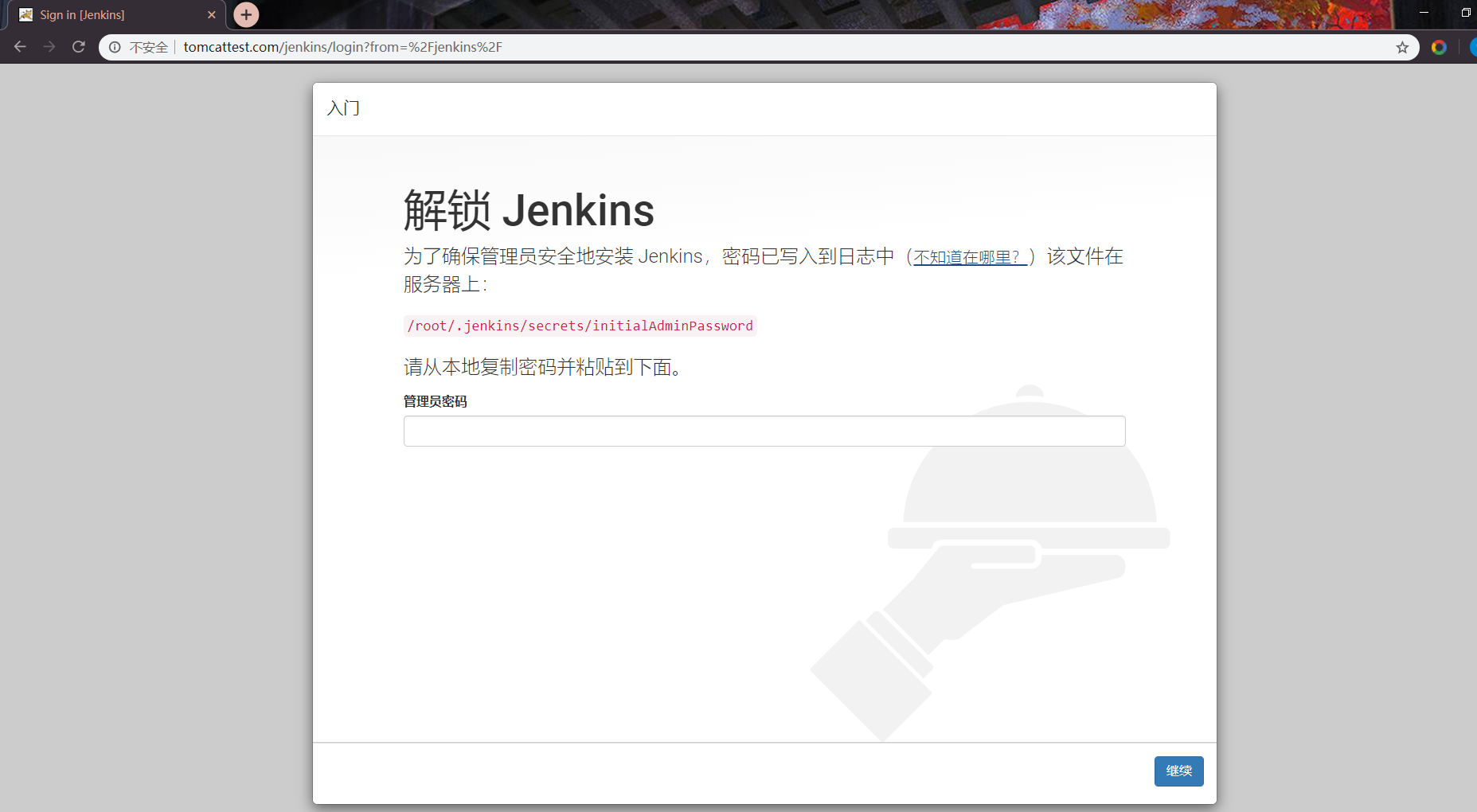1477x812 pixels.
Task: Bookmark this page with the star icon
Action: pos(1402,47)
